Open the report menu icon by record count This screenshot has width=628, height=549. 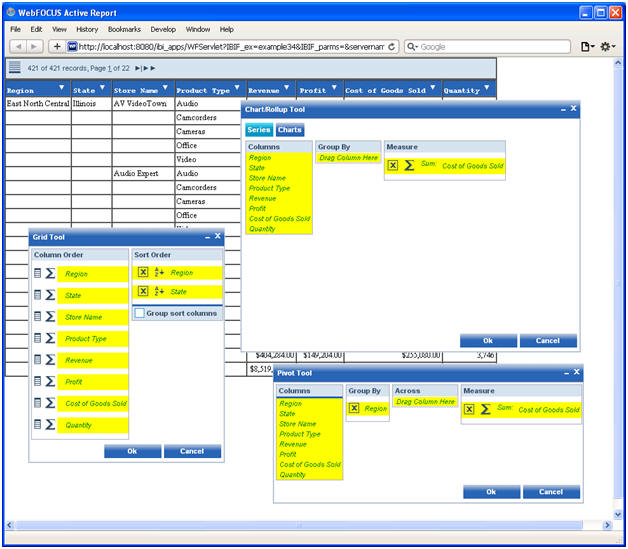coord(15,68)
